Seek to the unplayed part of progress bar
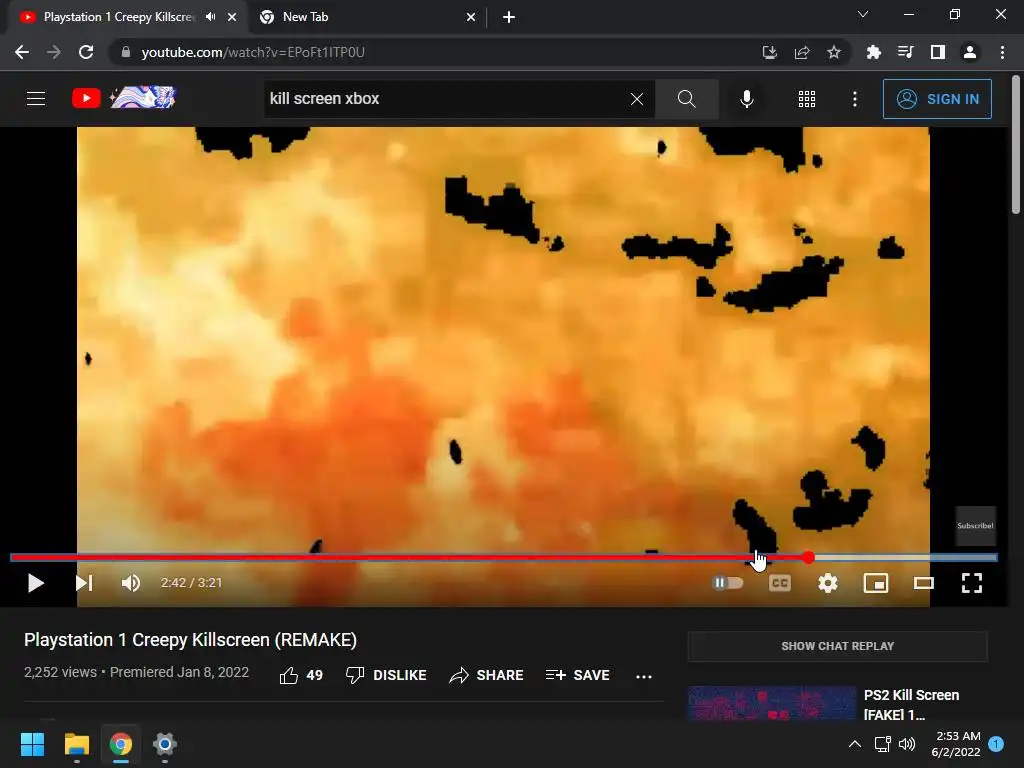The width and height of the screenshot is (1024, 768). (x=906, y=557)
